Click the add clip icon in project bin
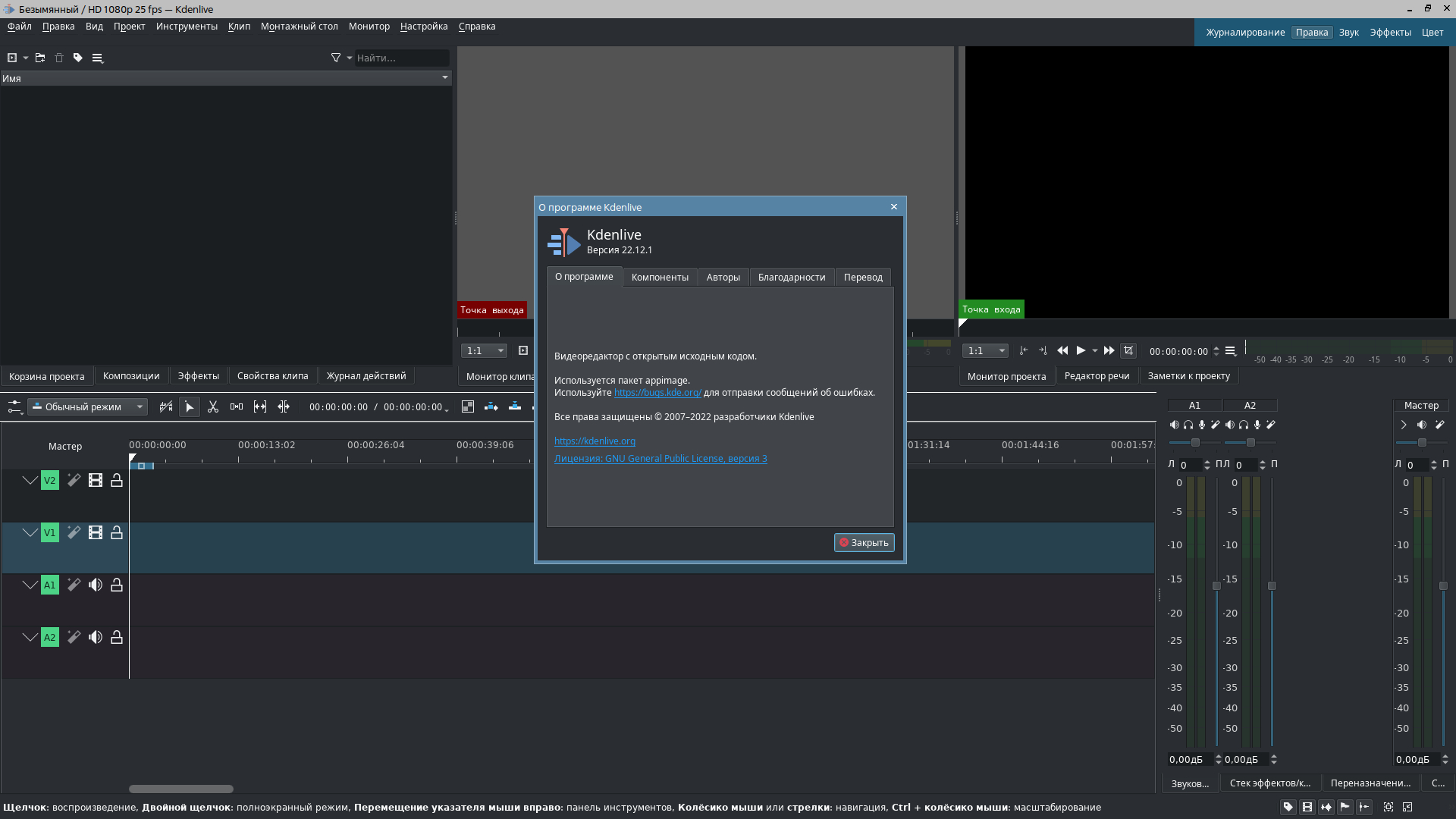The image size is (1456, 819). pyautogui.click(x=12, y=58)
